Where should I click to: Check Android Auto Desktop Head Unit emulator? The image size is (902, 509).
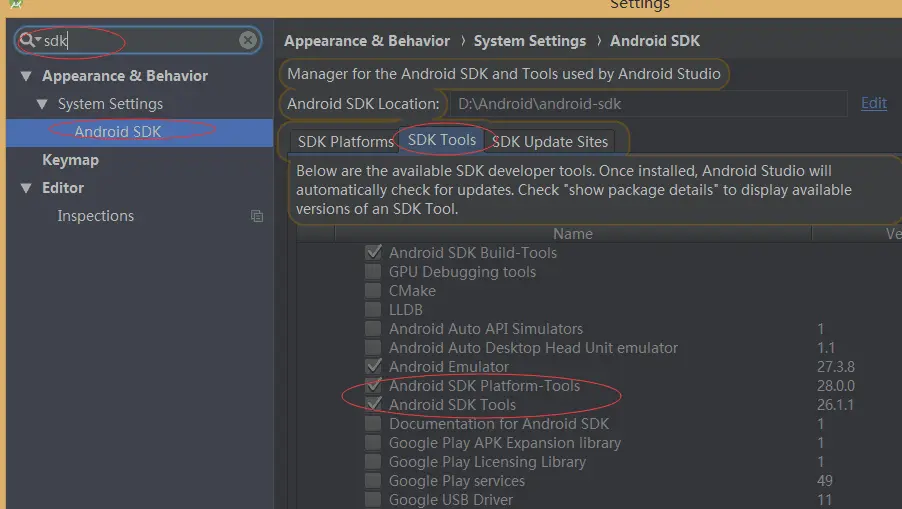[x=373, y=347]
